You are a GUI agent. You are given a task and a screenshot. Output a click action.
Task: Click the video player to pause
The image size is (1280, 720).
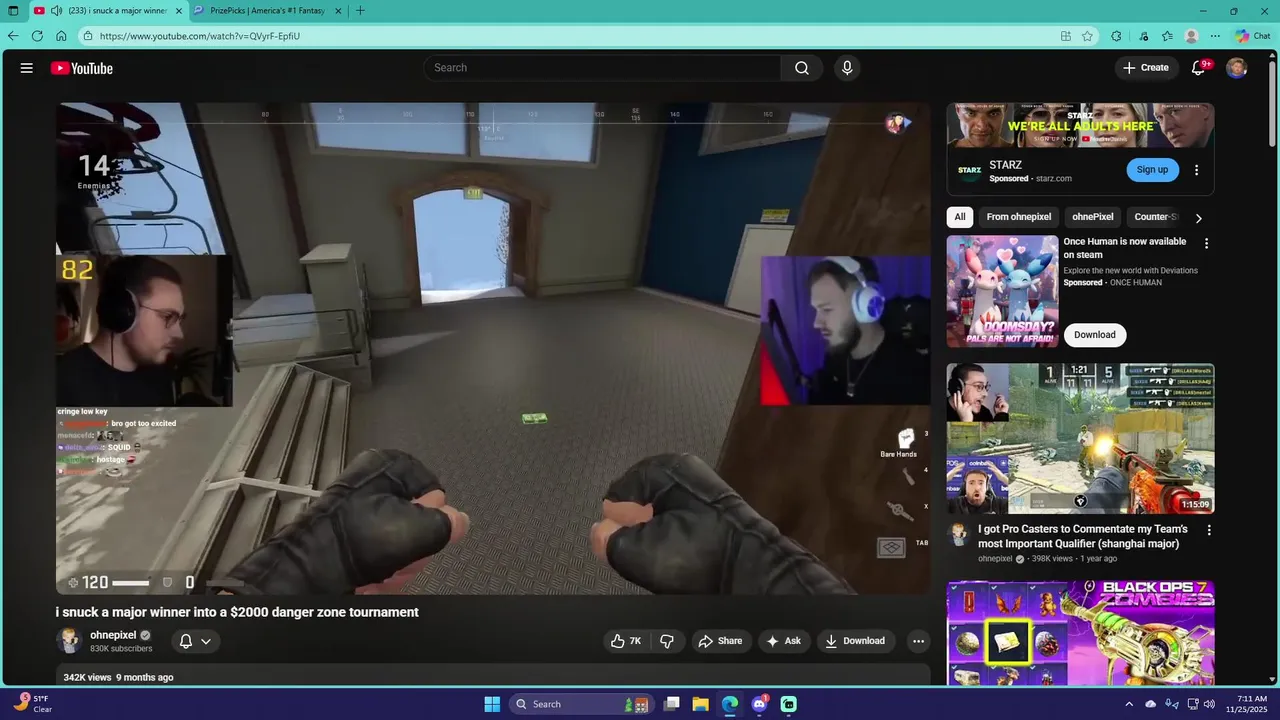pos(493,348)
